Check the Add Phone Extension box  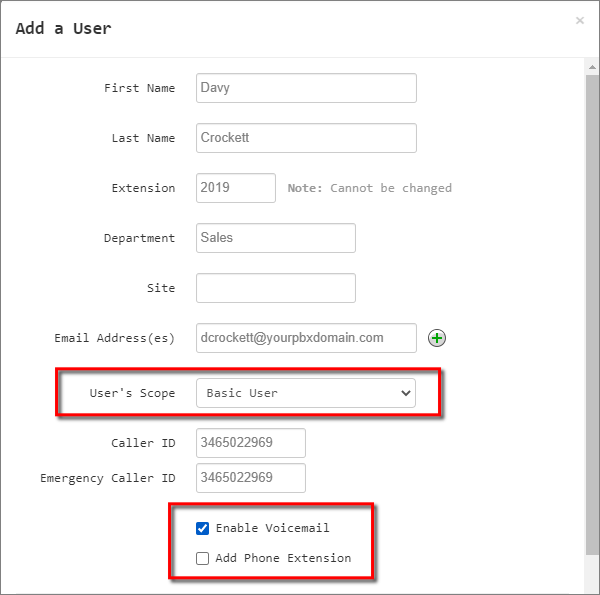pyautogui.click(x=202, y=558)
